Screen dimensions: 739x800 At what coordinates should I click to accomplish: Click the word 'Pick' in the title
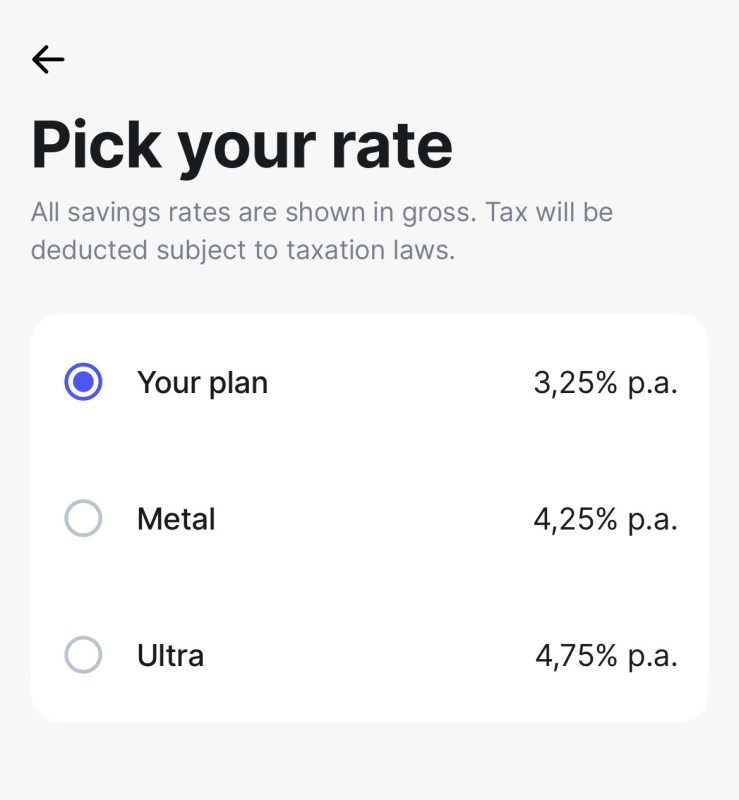coord(96,145)
